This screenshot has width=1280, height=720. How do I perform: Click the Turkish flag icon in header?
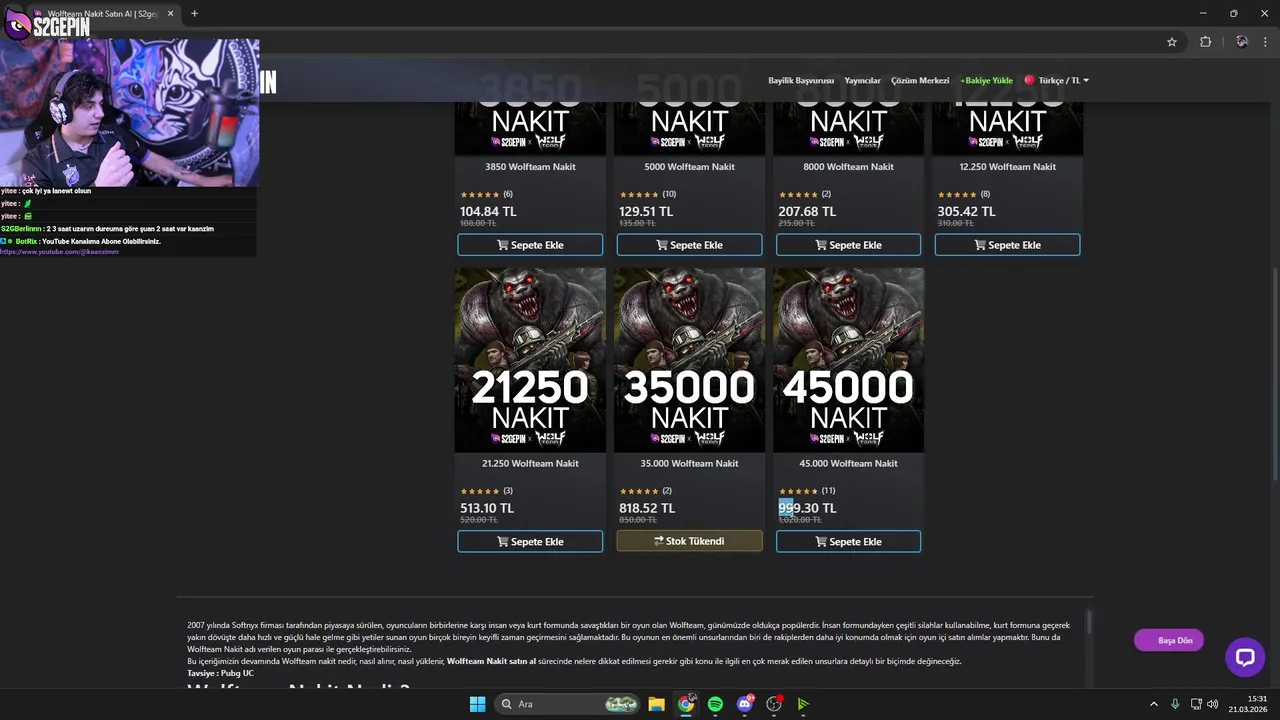tap(1029, 80)
